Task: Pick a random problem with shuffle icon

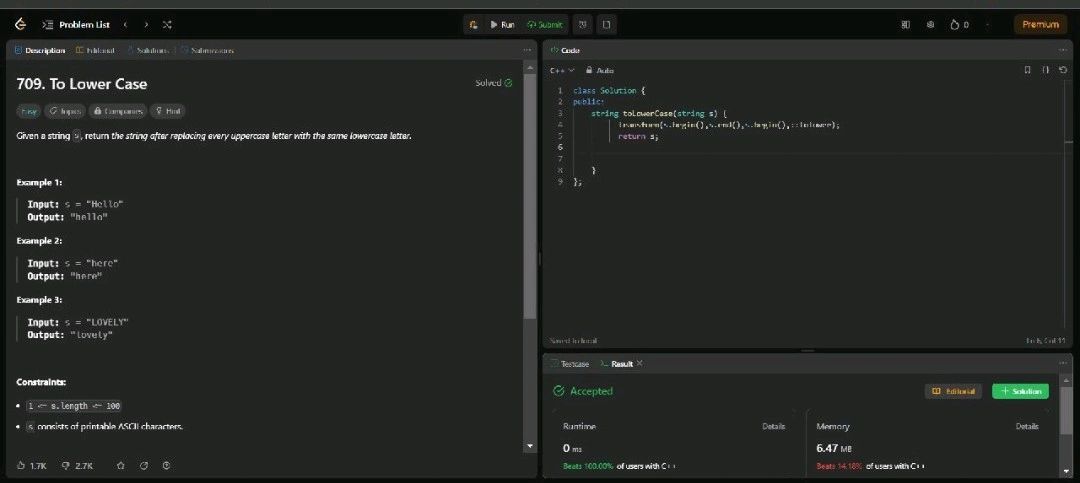Action: (166, 24)
